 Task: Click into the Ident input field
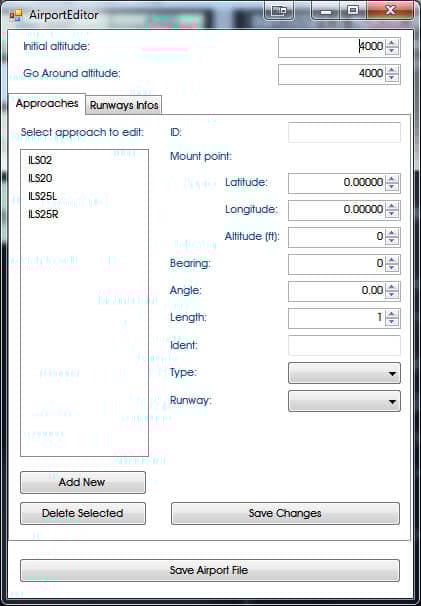click(344, 346)
